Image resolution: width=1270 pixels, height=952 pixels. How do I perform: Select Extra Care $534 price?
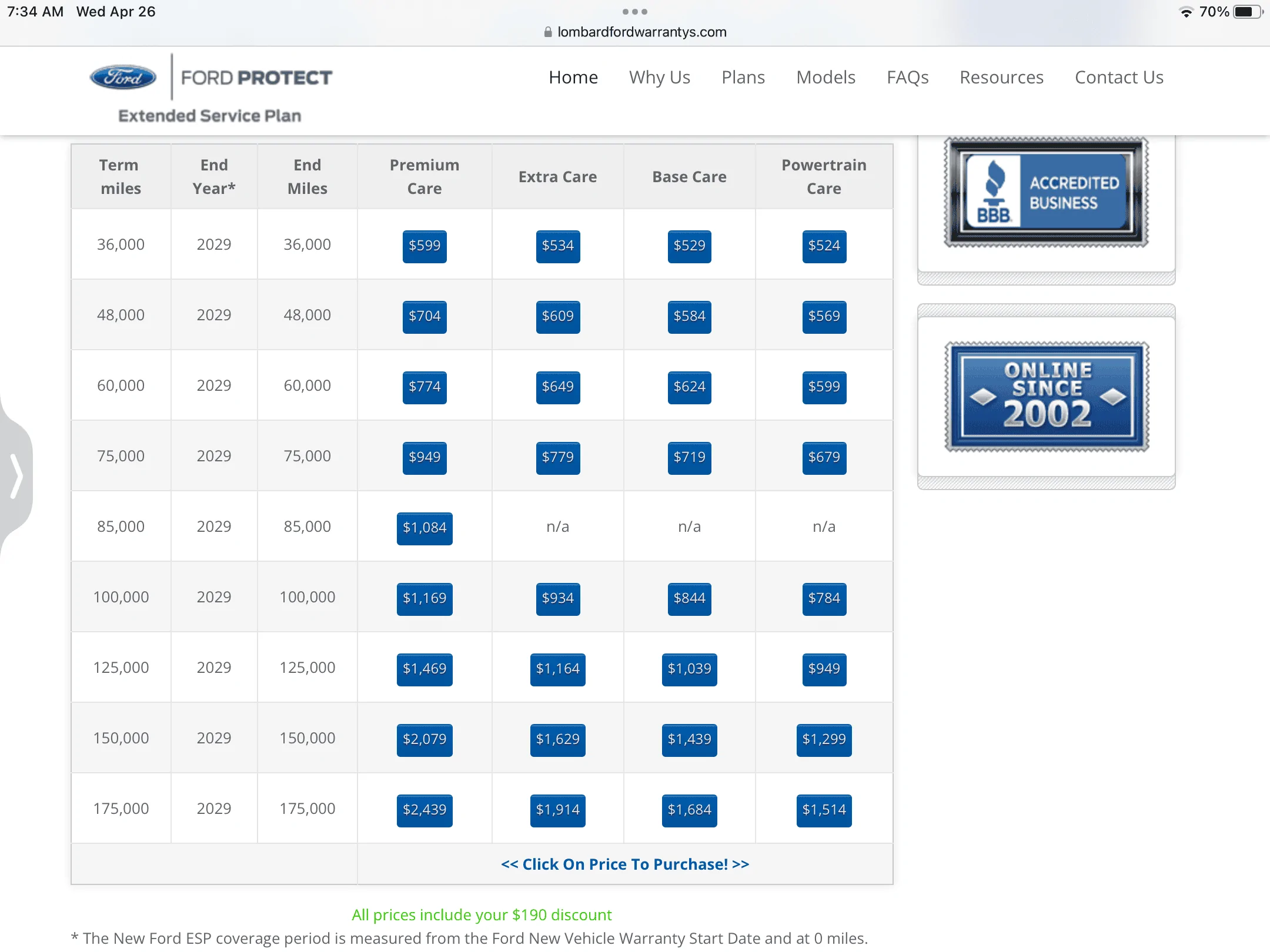(557, 246)
